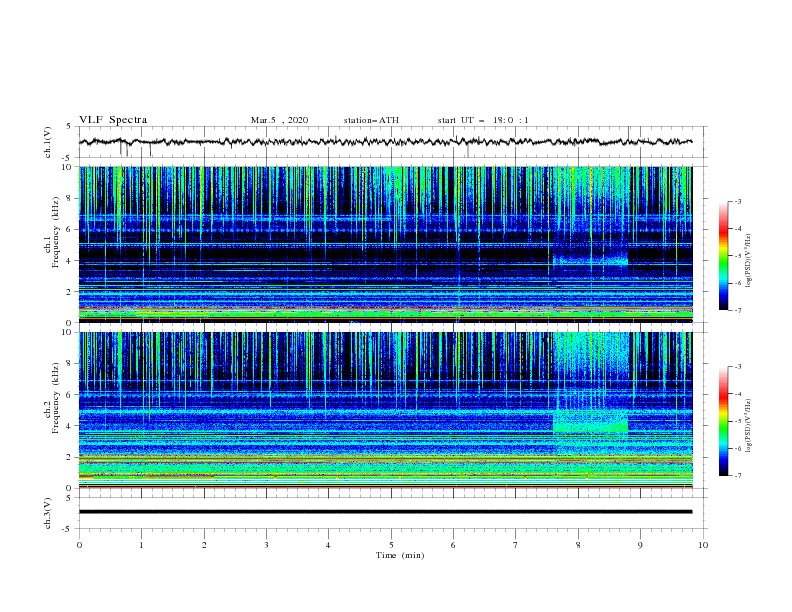Screen dimensions: 792x612
Task: Click the "VLF Spectra" title text
Action: pos(113,120)
